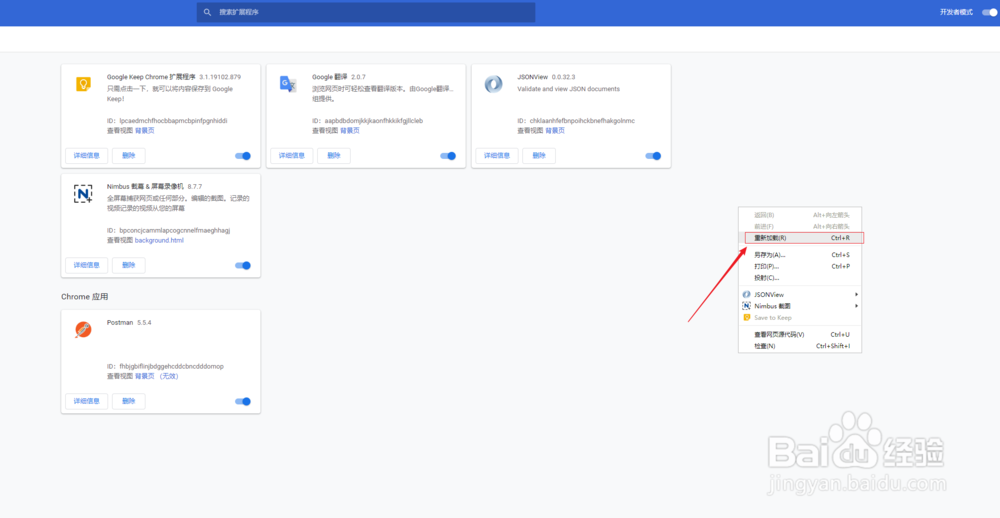1000x518 pixels.
Task: Expand Nimbus 截图 submenu arrow
Action: [x=857, y=306]
